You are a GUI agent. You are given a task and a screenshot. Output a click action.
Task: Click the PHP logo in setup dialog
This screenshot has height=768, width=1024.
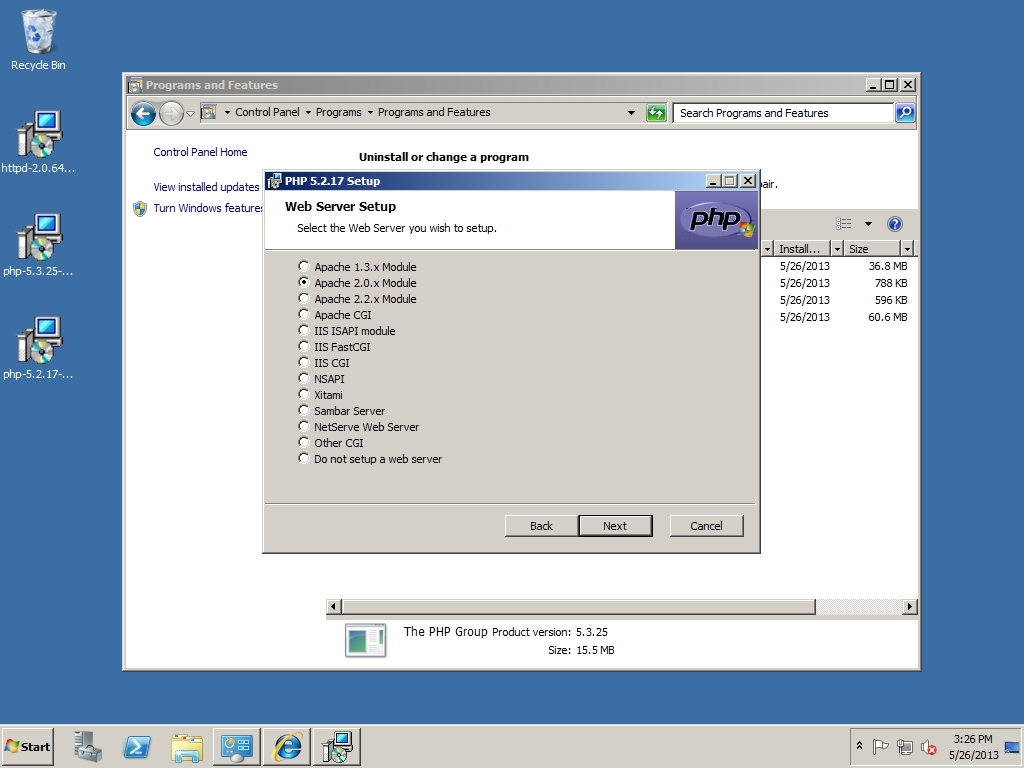(716, 220)
